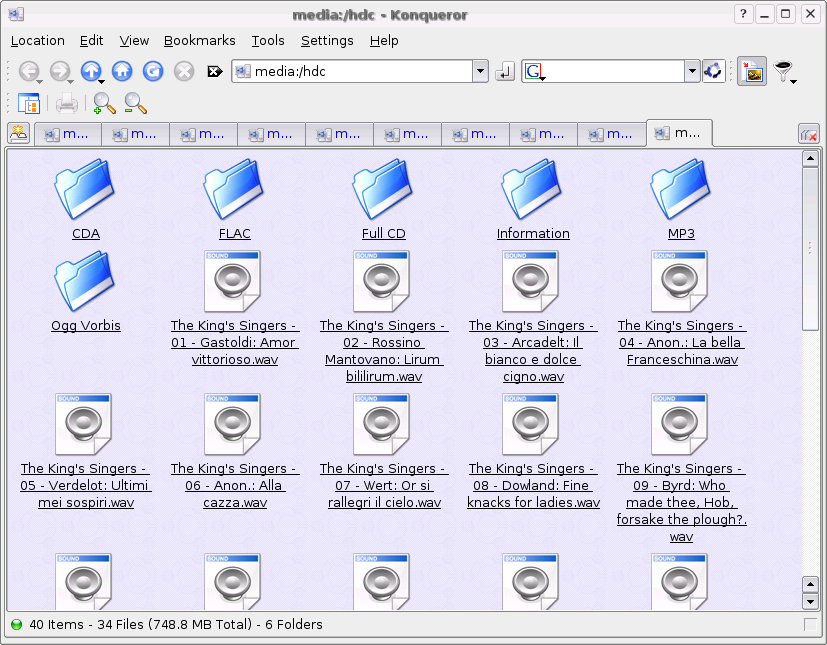Screen dimensions: 827x645
Task: Open the Information folder
Action: (x=533, y=199)
